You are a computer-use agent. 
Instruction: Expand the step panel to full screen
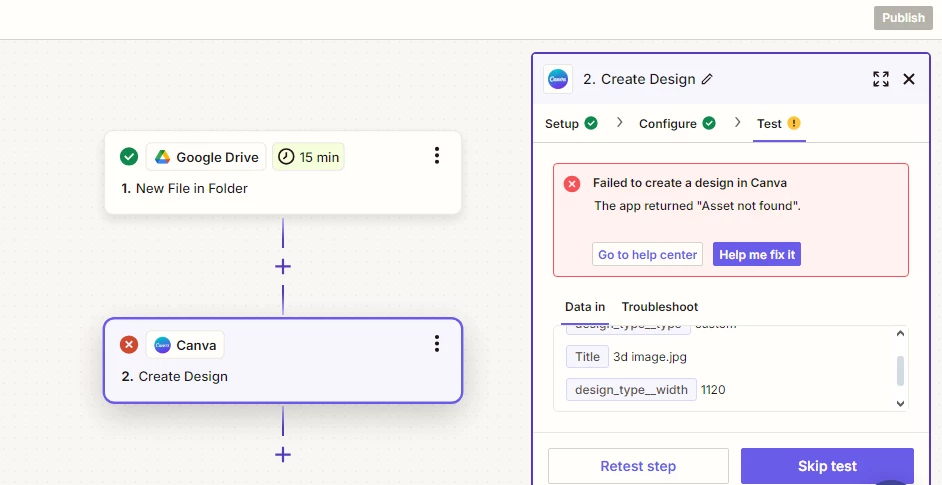tap(880, 79)
